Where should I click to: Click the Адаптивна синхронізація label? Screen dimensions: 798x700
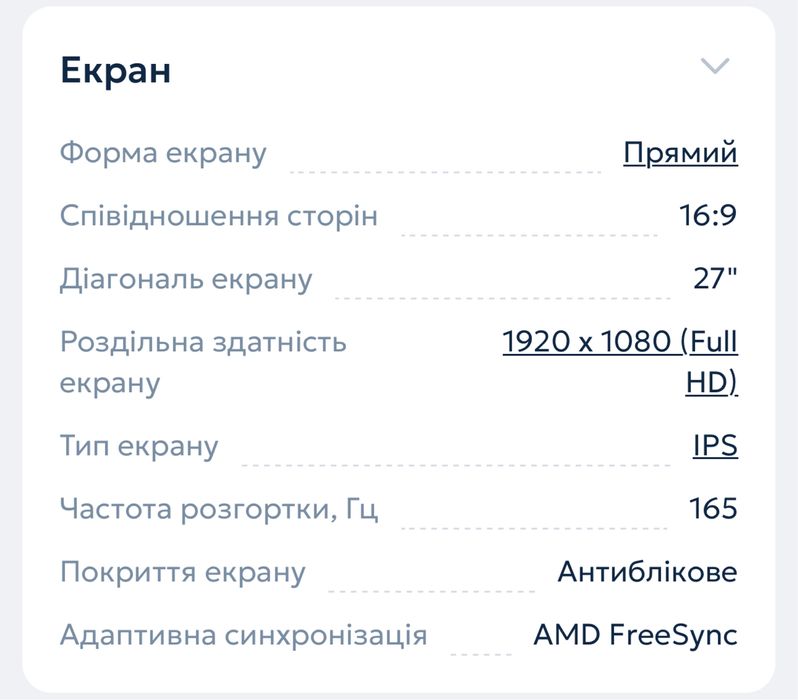(244, 635)
